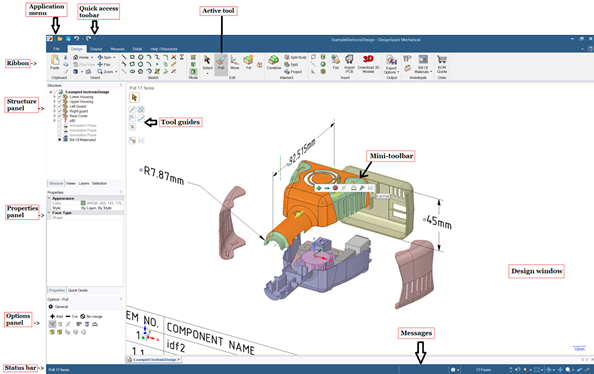594x374 pixels.
Task: Click the Download 3D Models icon
Action: [368, 64]
